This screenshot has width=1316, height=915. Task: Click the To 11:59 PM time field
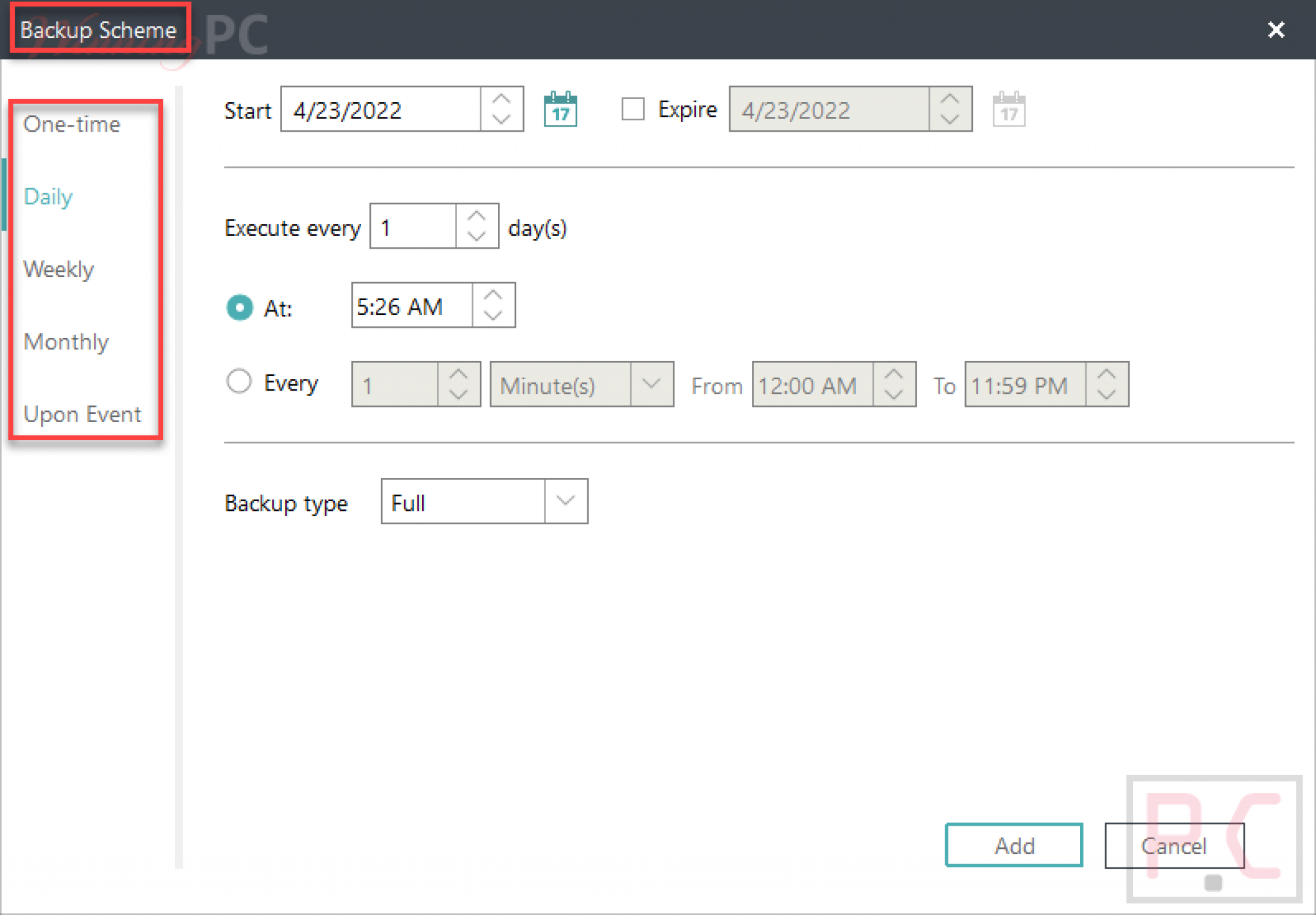1026,384
